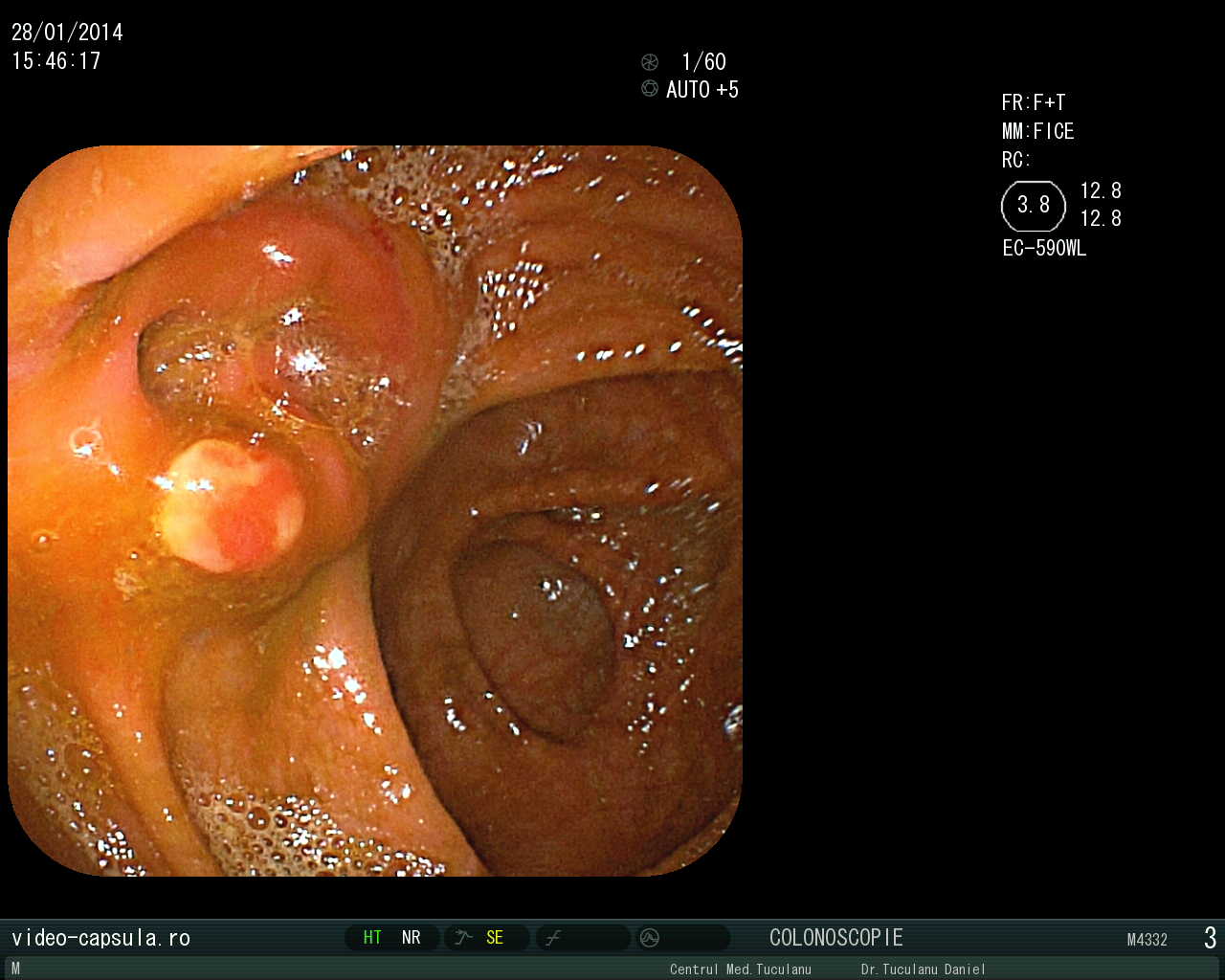Viewport: 1225px width, 980px height.
Task: Click the MM:FICE mode line
Action: tap(1038, 132)
